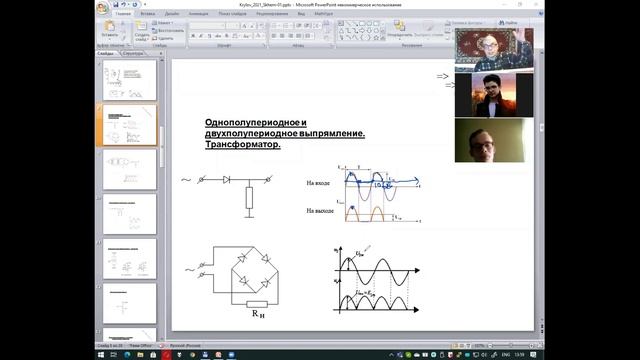Switch to the Главная ribbon tab
This screenshot has width=640, height=360.
(123, 13)
